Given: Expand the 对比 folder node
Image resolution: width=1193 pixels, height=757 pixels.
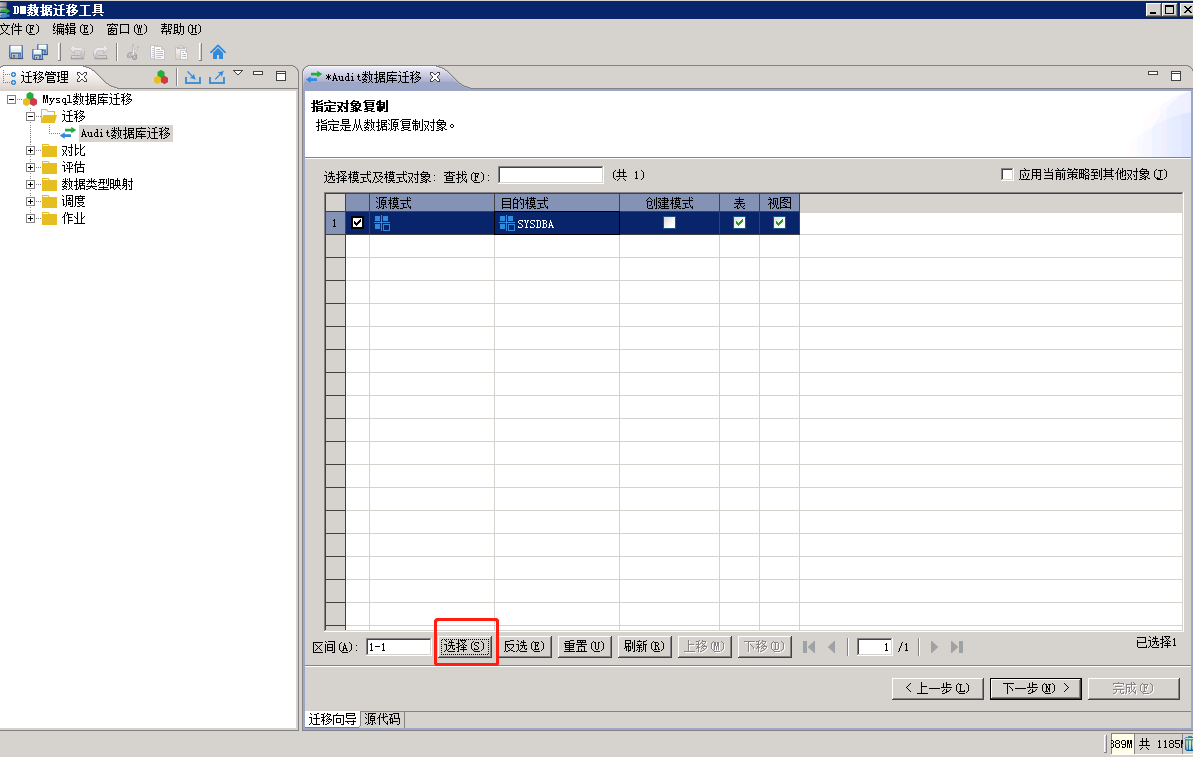Looking at the screenshot, I should (x=31, y=150).
